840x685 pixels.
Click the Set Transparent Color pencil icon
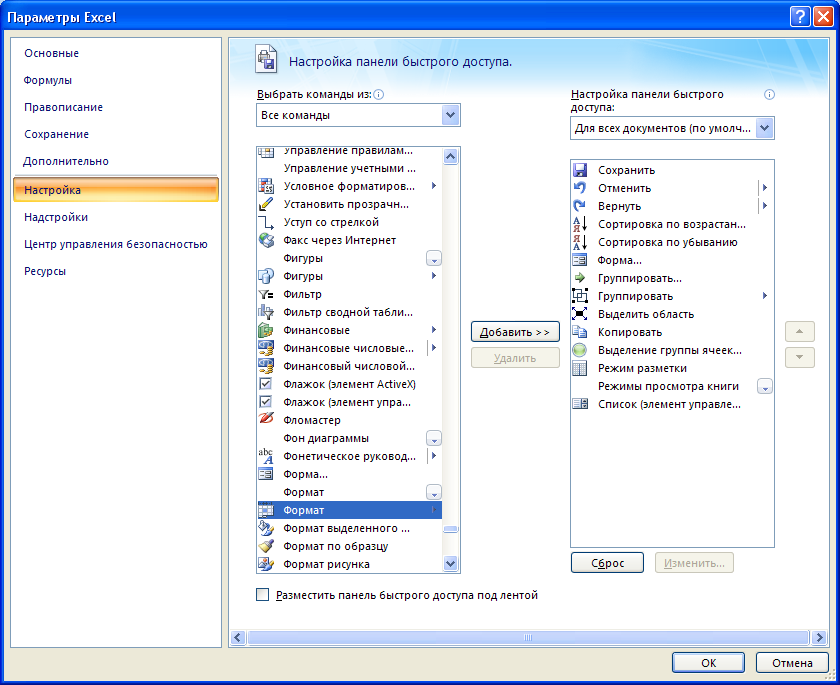[266, 204]
